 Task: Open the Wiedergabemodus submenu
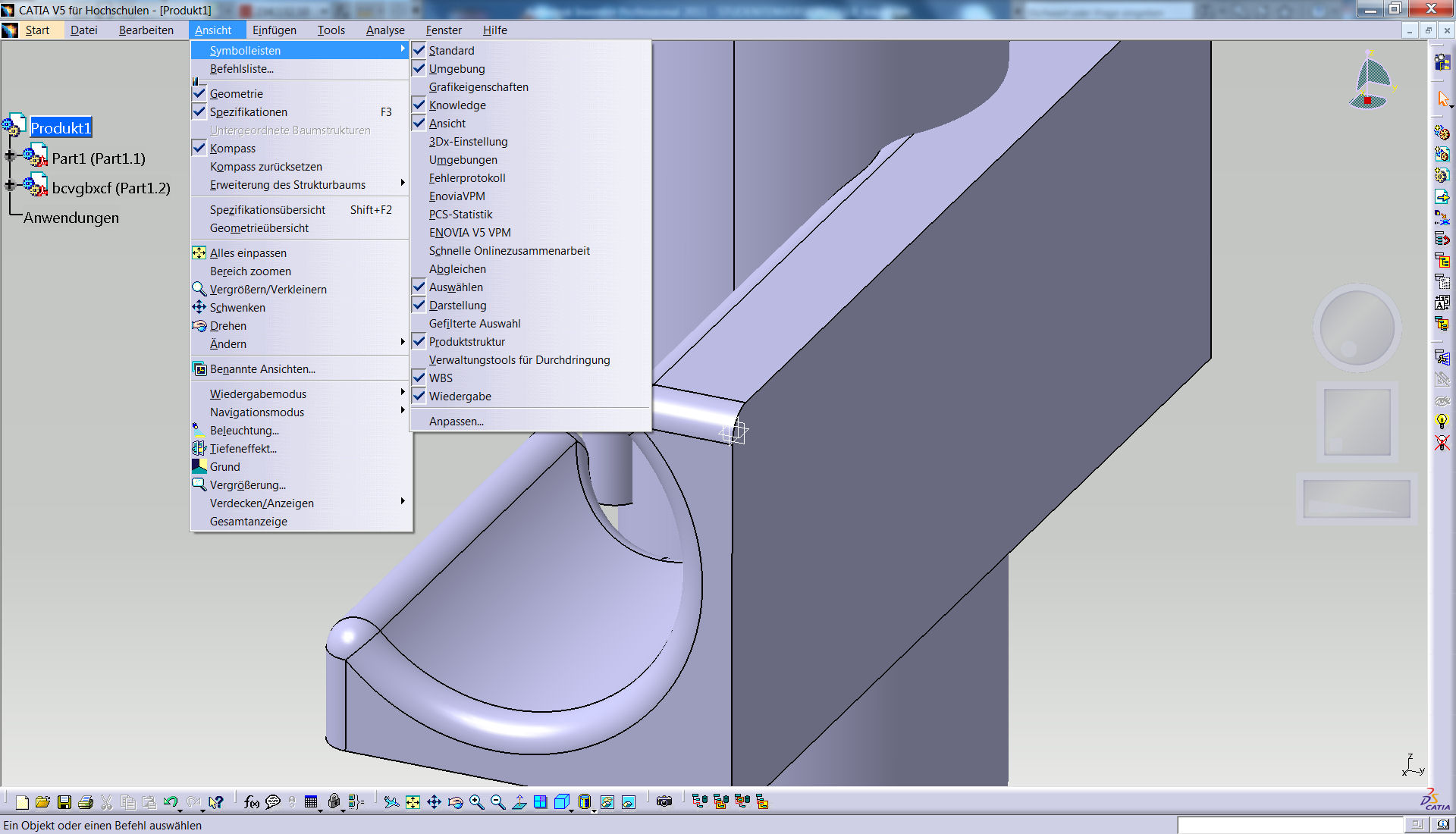point(300,393)
